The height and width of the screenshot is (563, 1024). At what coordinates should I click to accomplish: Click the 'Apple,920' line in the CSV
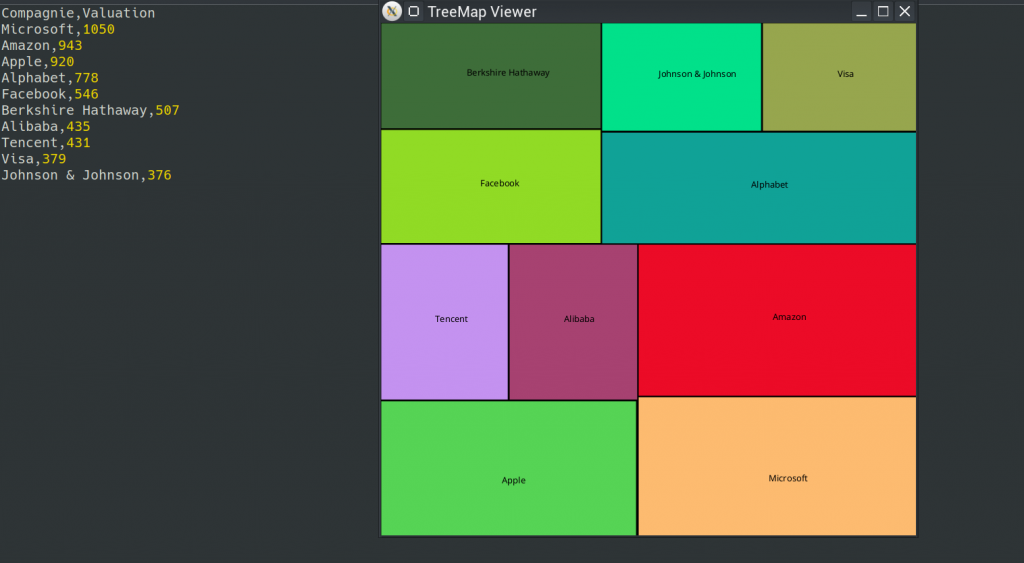pos(37,62)
